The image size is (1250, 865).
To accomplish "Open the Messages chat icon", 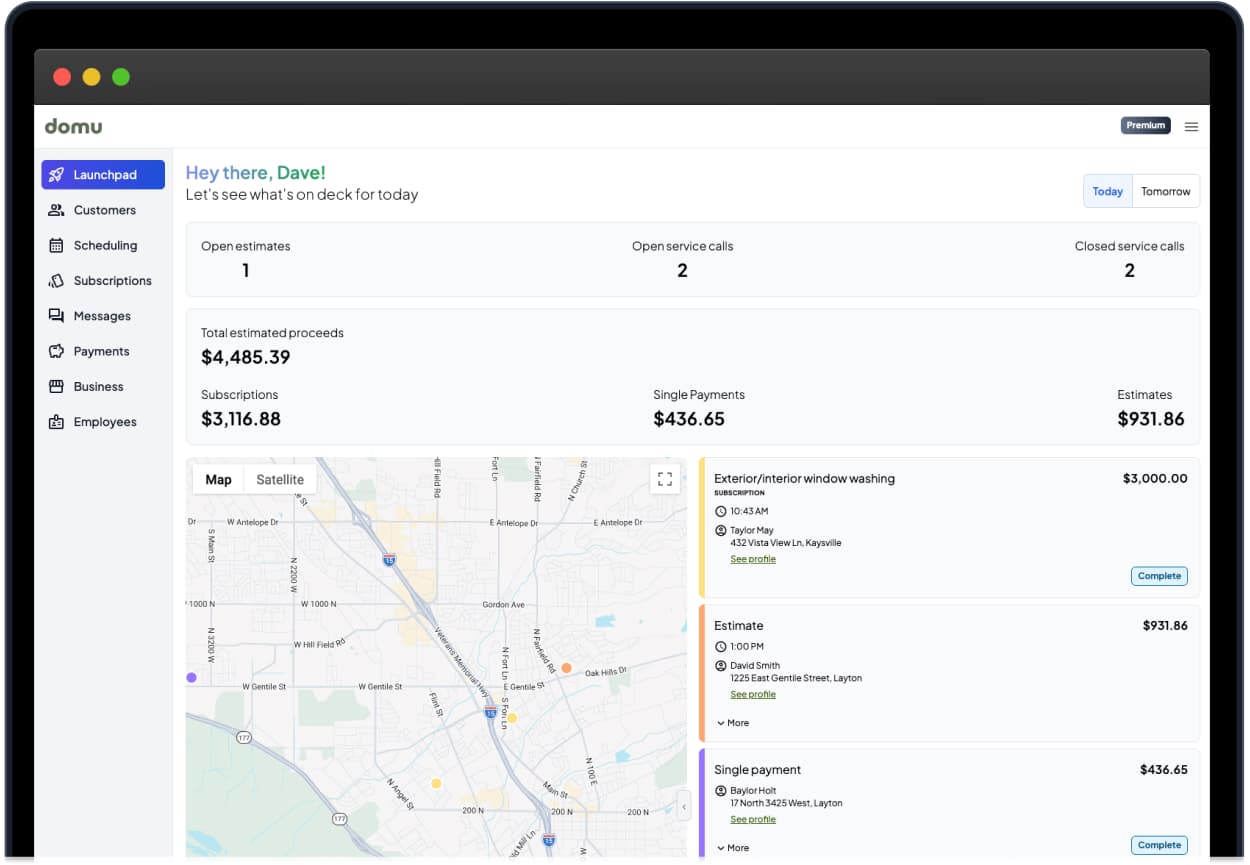I will (x=56, y=316).
